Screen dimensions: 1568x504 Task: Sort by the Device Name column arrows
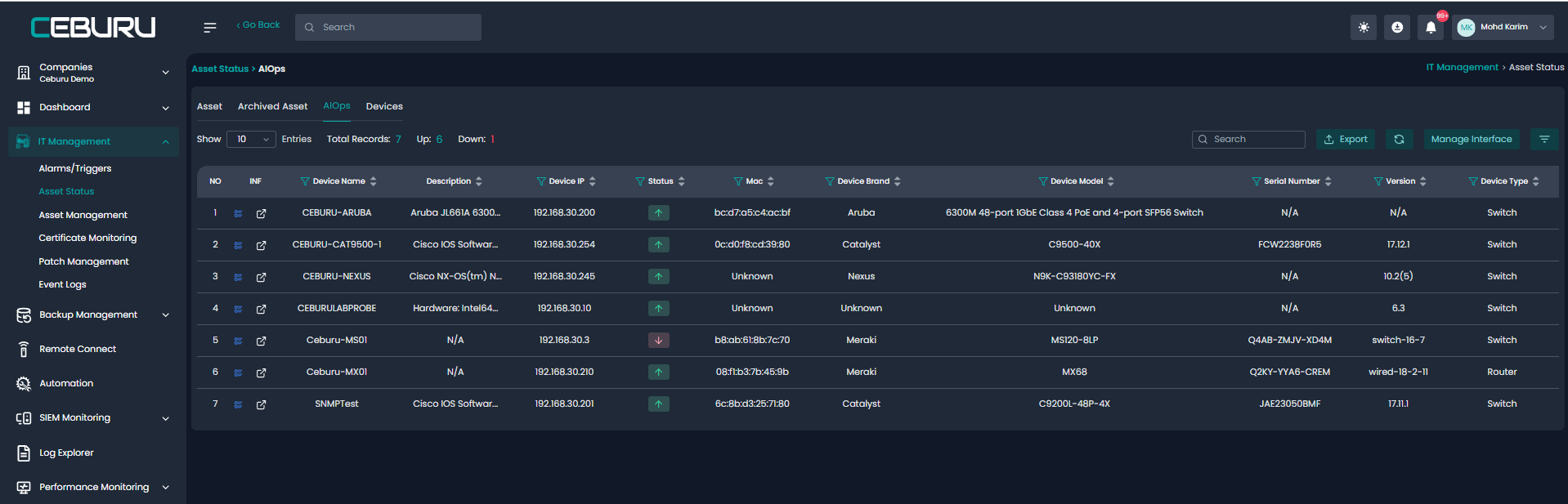(374, 181)
